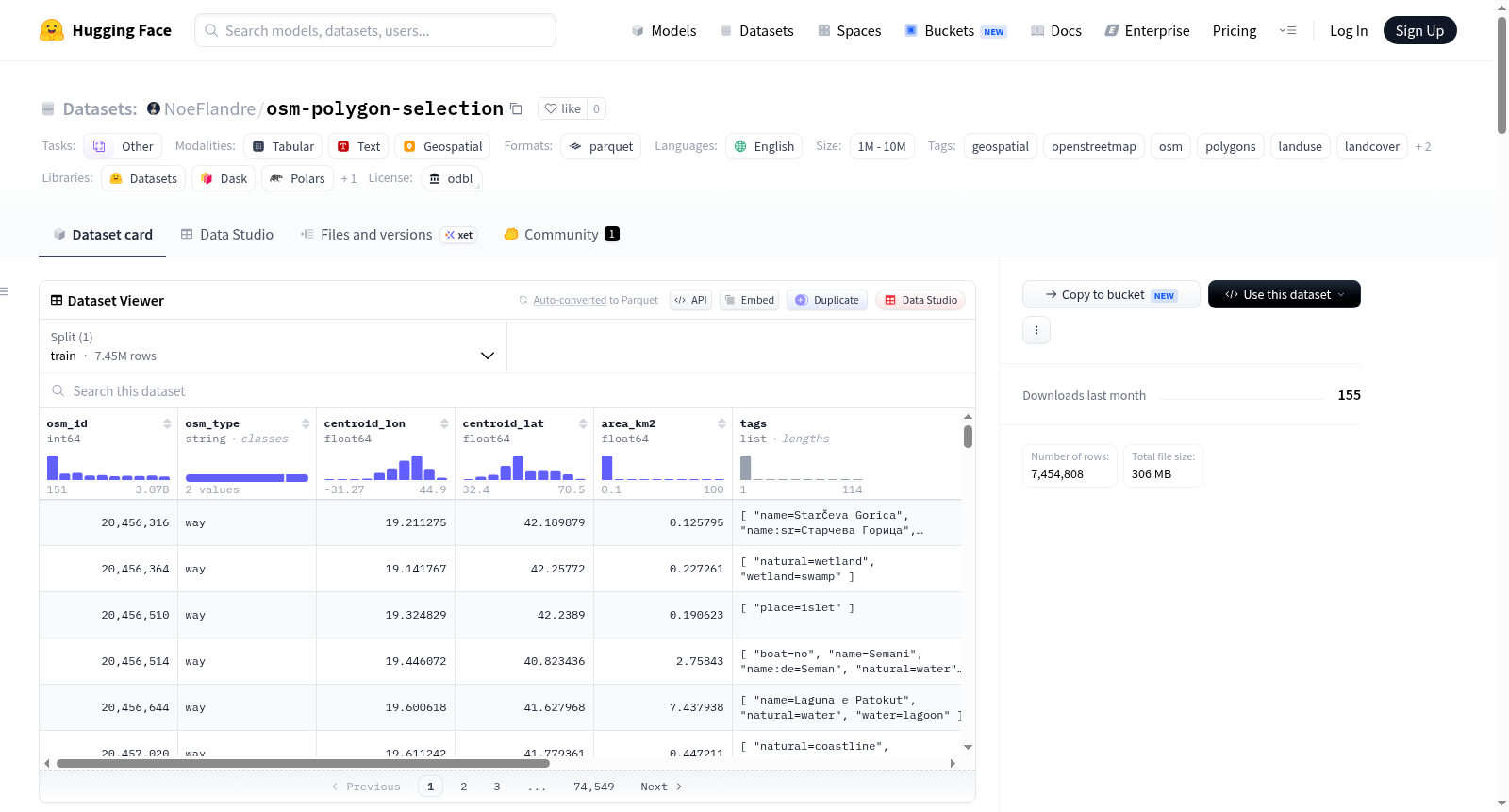
Task: Select the parquet format tag
Action: point(601,146)
